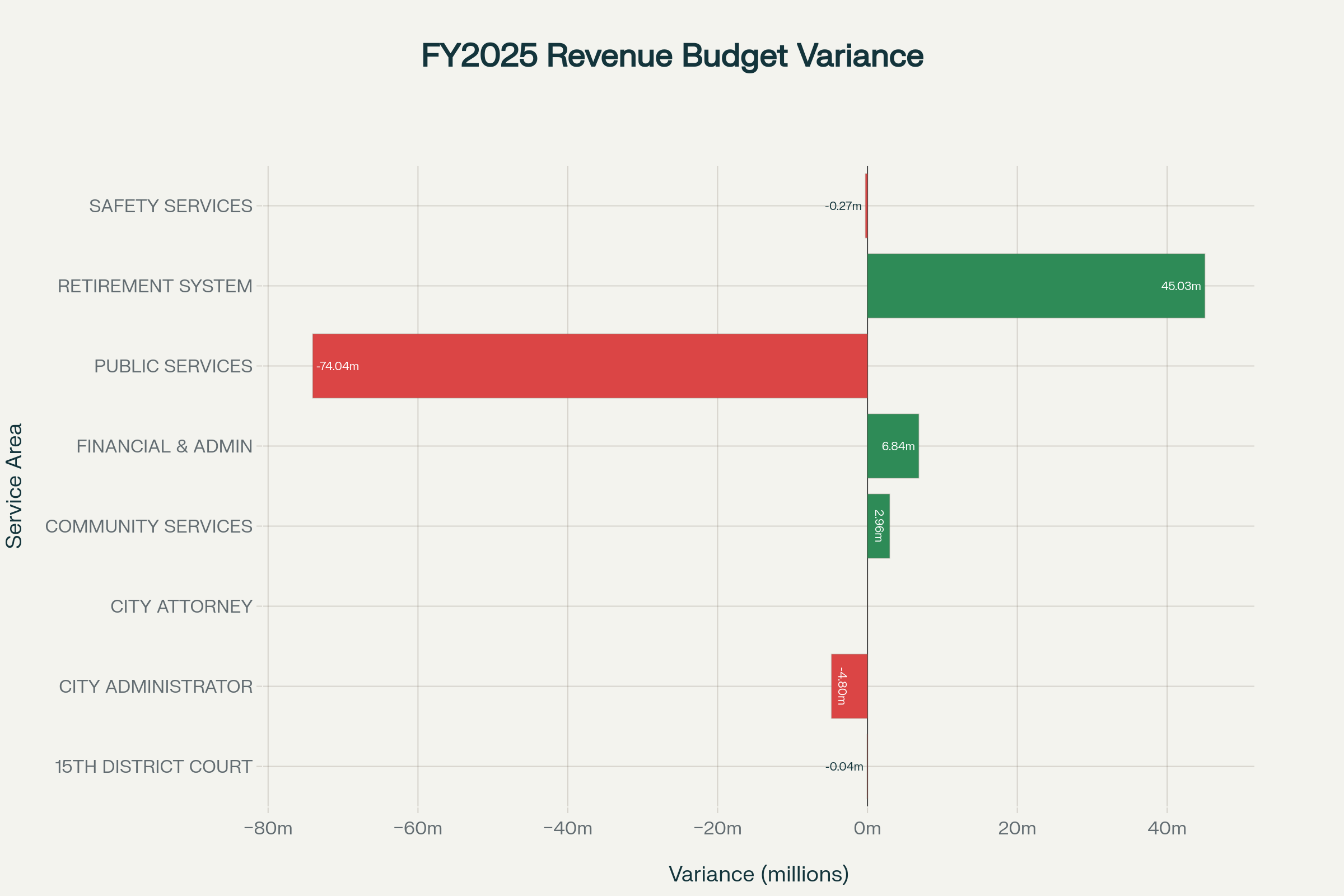The width and height of the screenshot is (1344, 896).
Task: Click the Retirement System green bar
Action: [1035, 286]
